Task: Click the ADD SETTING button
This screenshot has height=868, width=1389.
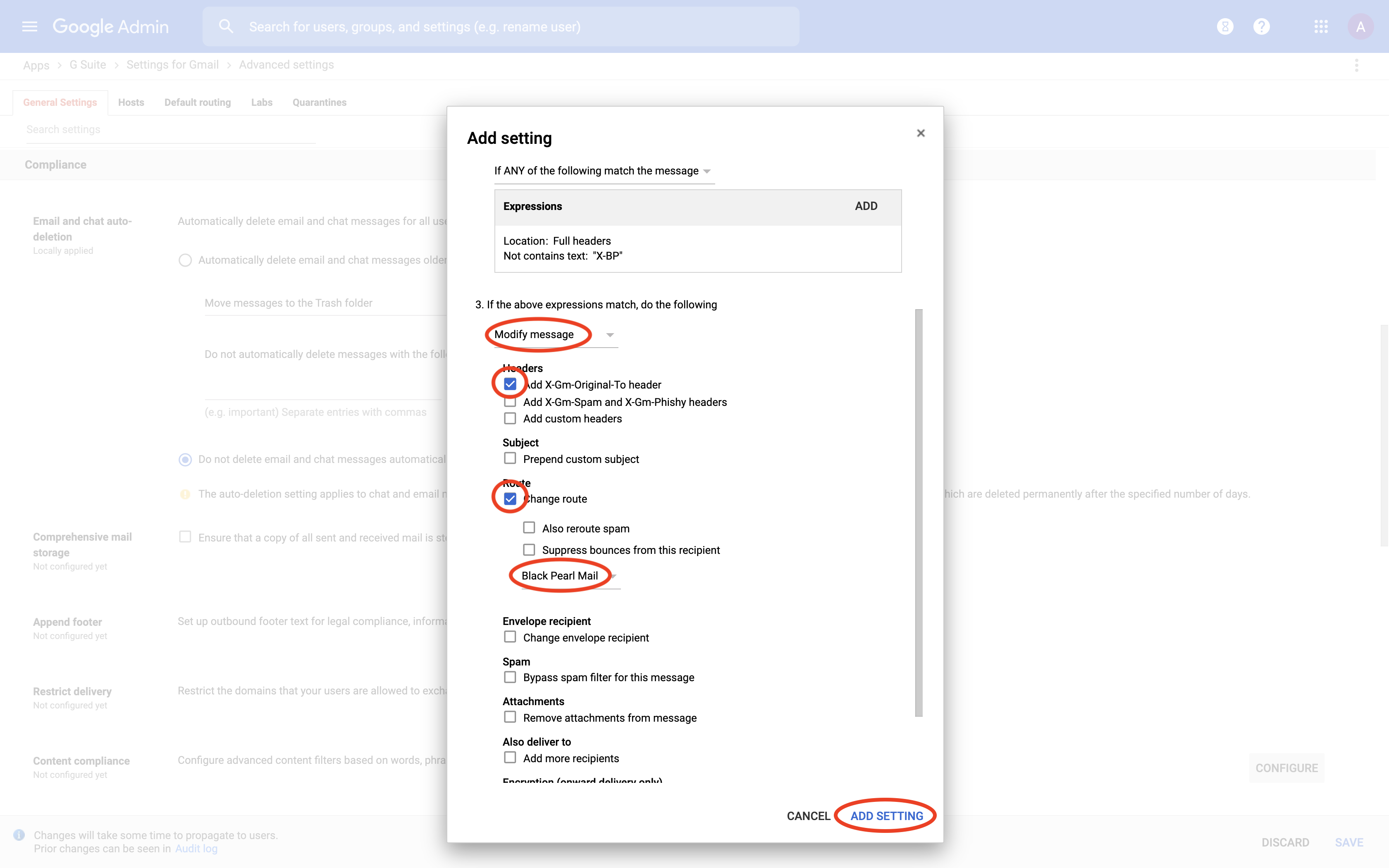Action: click(886, 816)
